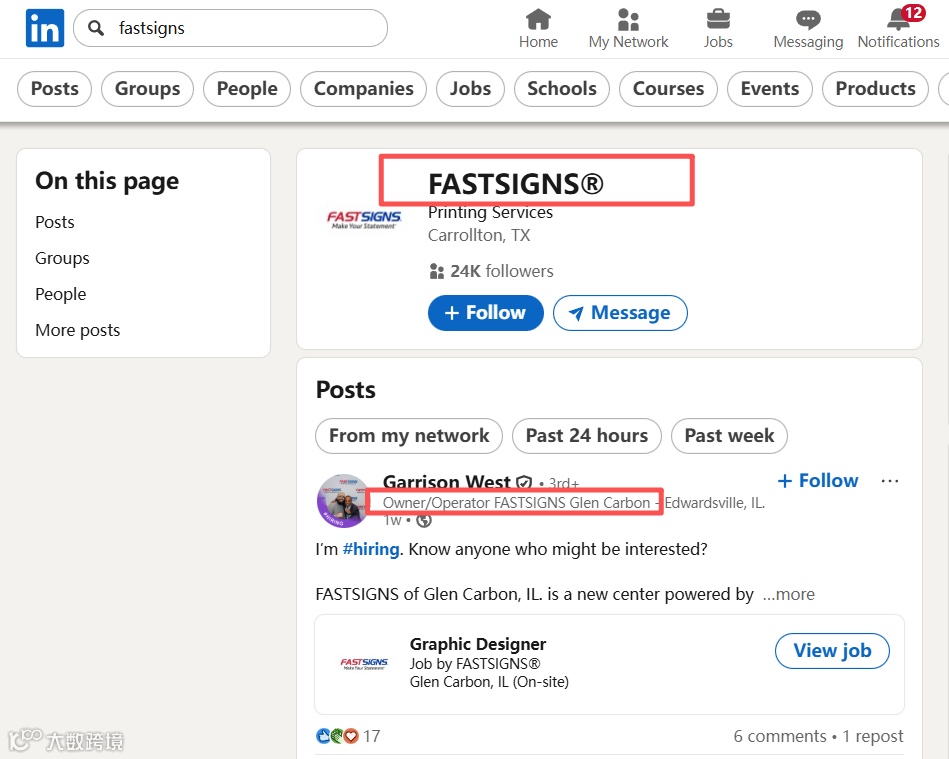This screenshot has width=949, height=759.
Task: Jump to Posts in On this page
Action: pyautogui.click(x=54, y=222)
